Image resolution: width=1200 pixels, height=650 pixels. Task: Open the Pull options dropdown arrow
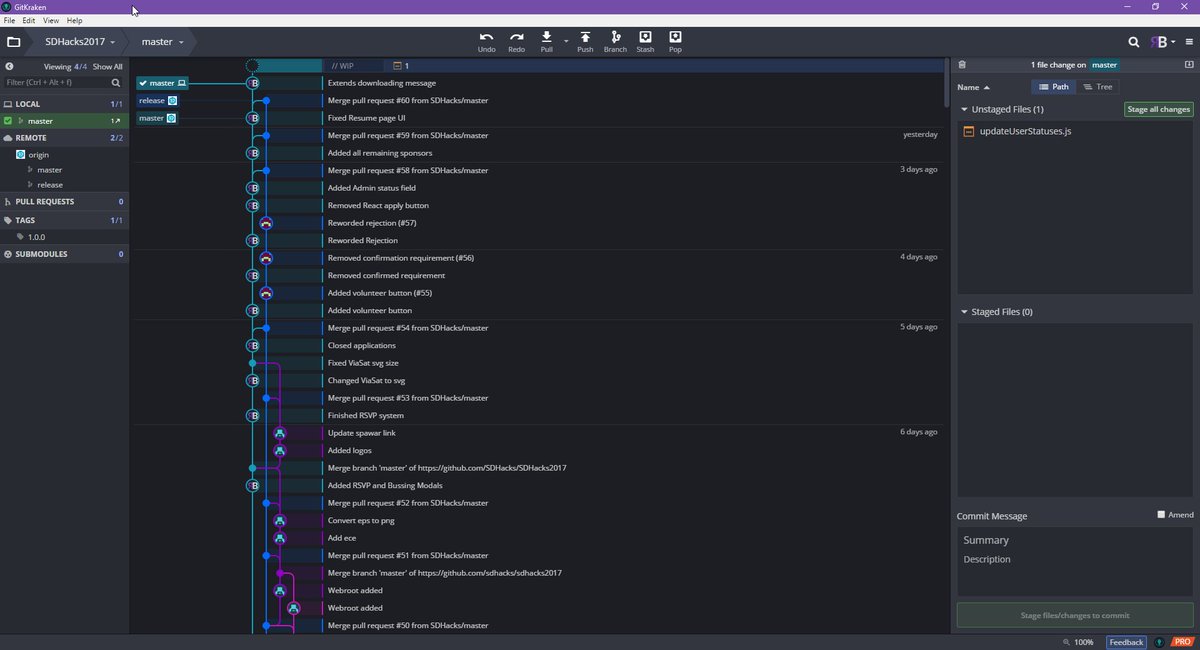click(x=566, y=41)
